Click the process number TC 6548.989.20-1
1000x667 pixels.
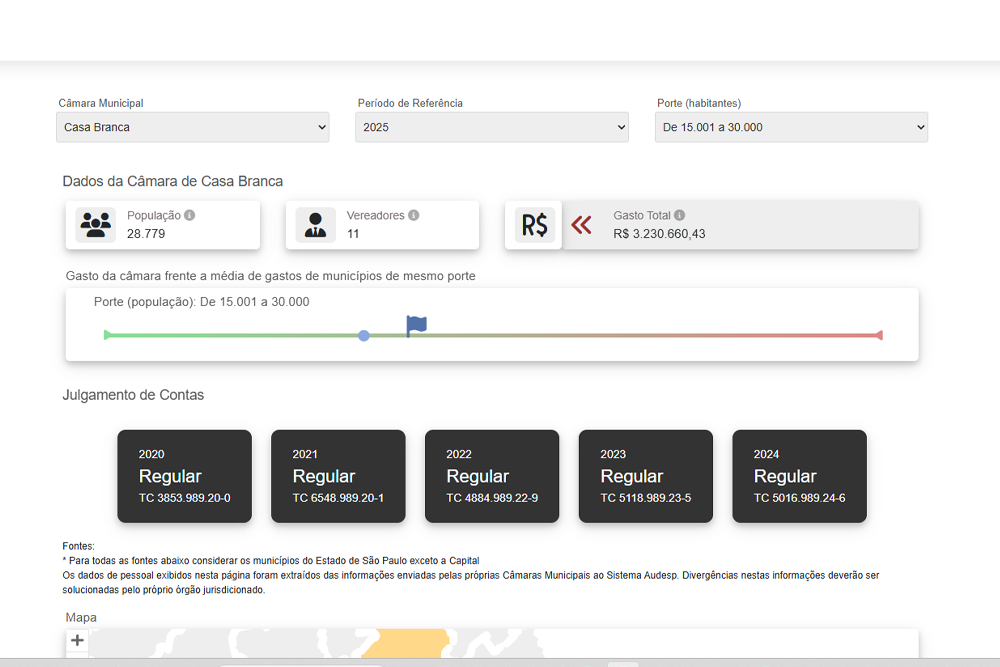(338, 498)
